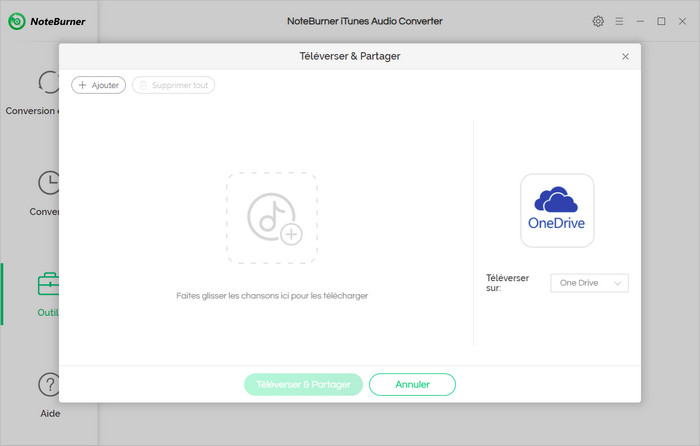Click the add-music drop zone icon
The width and height of the screenshot is (700, 446).
[272, 218]
